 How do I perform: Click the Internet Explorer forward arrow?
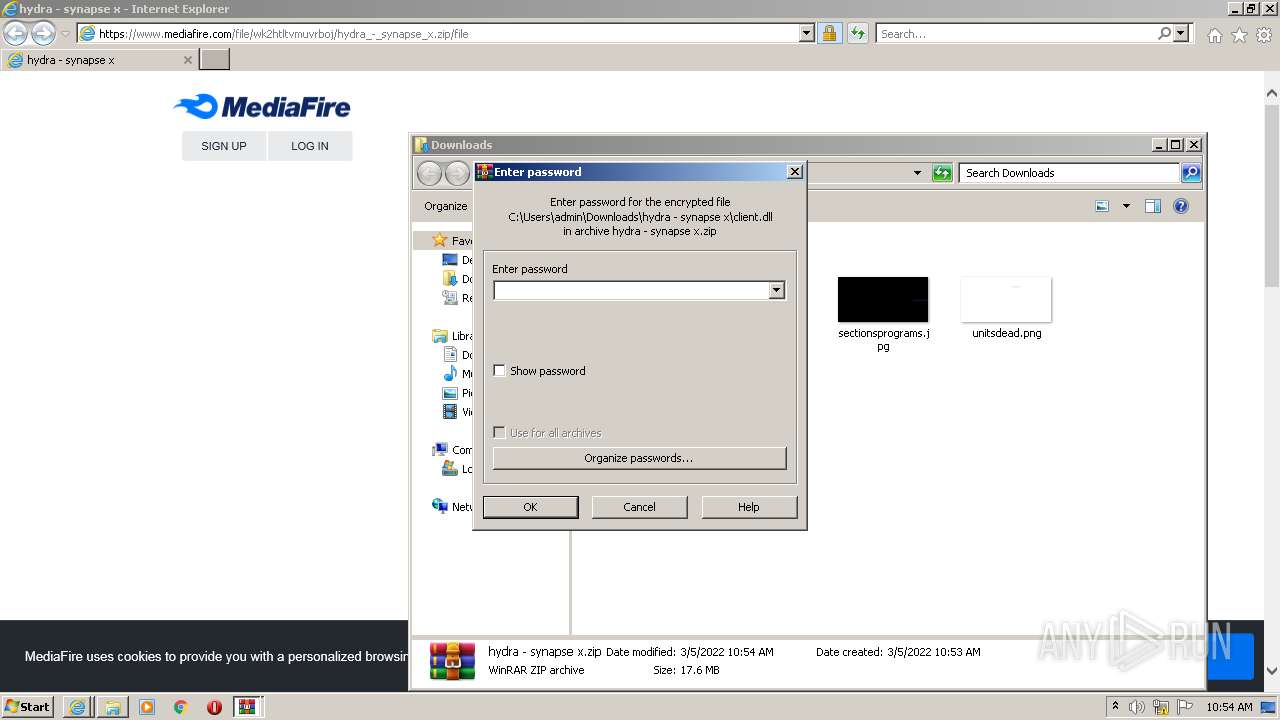[x=43, y=33]
